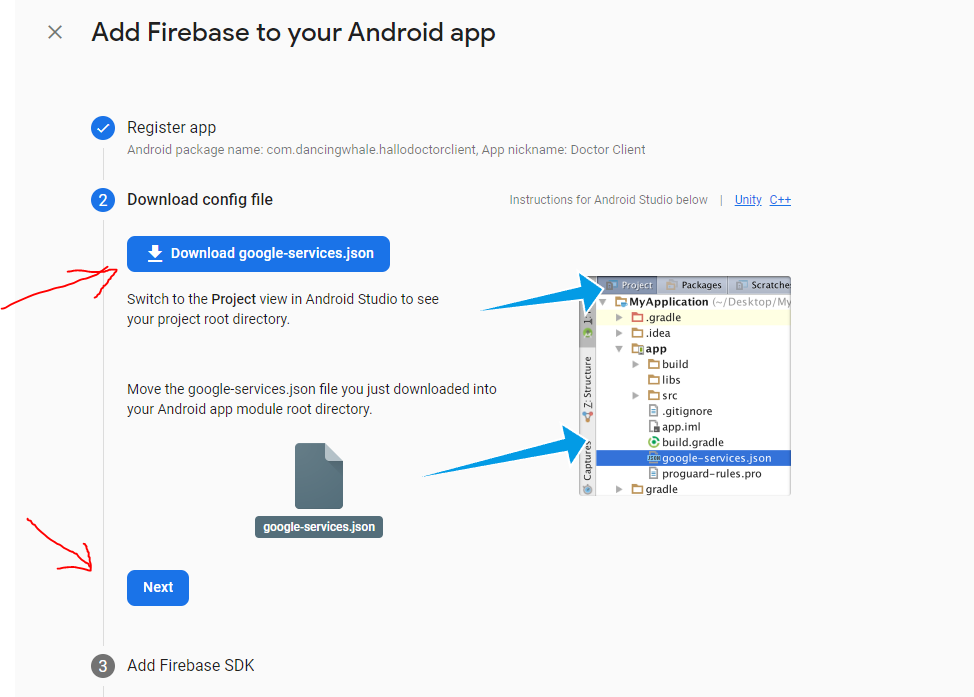This screenshot has width=974, height=697.
Task: Expand the src folder arrow
Action: 636,396
